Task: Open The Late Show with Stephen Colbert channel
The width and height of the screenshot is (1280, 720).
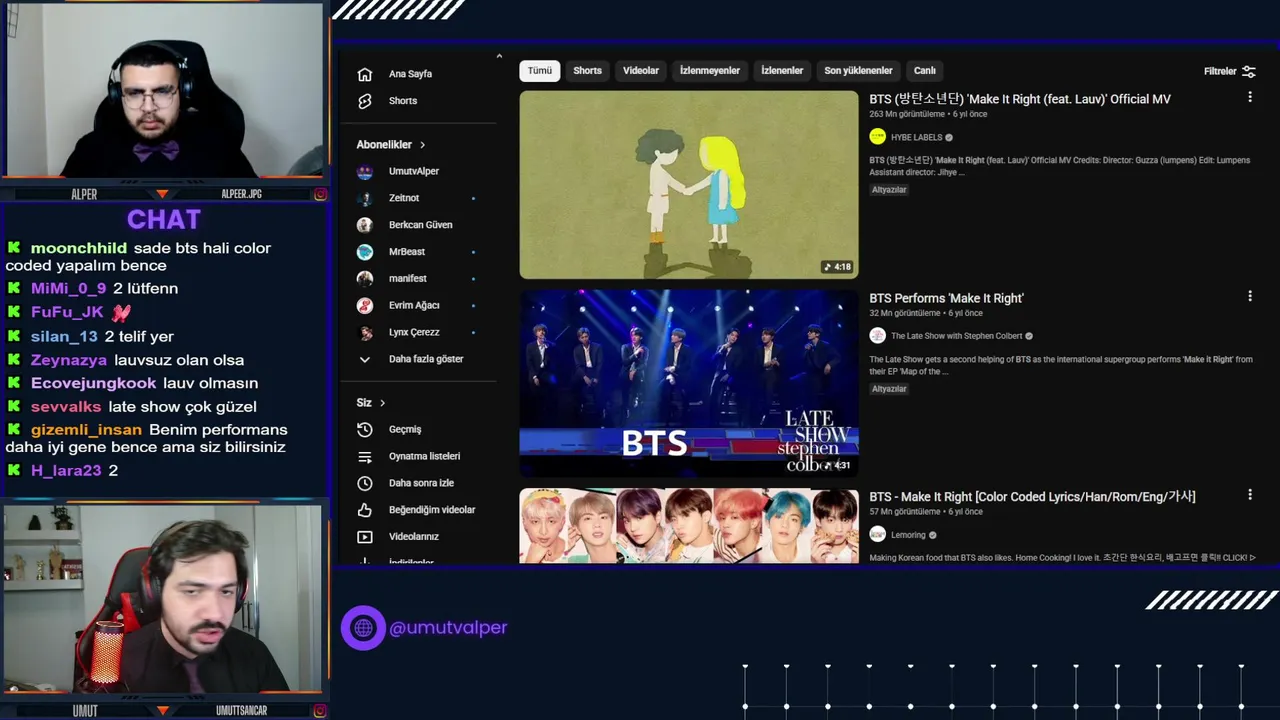Action: click(956, 337)
